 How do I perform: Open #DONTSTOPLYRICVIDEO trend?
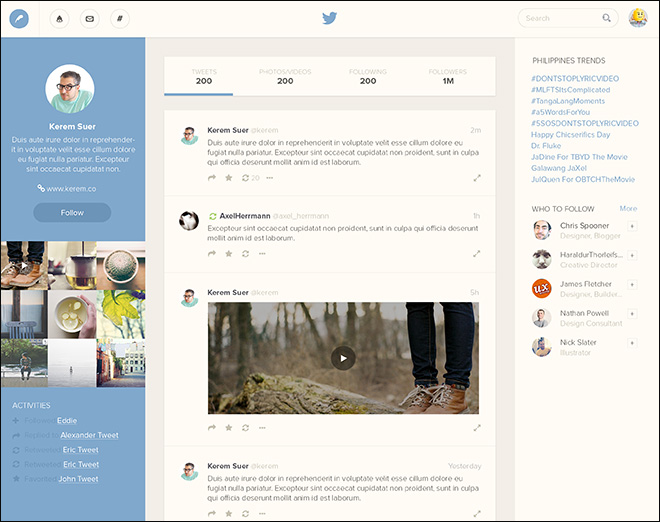pos(575,79)
